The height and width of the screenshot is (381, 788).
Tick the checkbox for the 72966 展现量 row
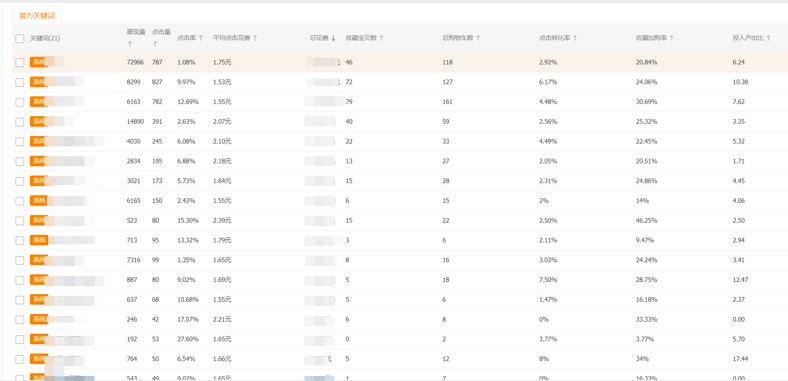click(x=20, y=62)
